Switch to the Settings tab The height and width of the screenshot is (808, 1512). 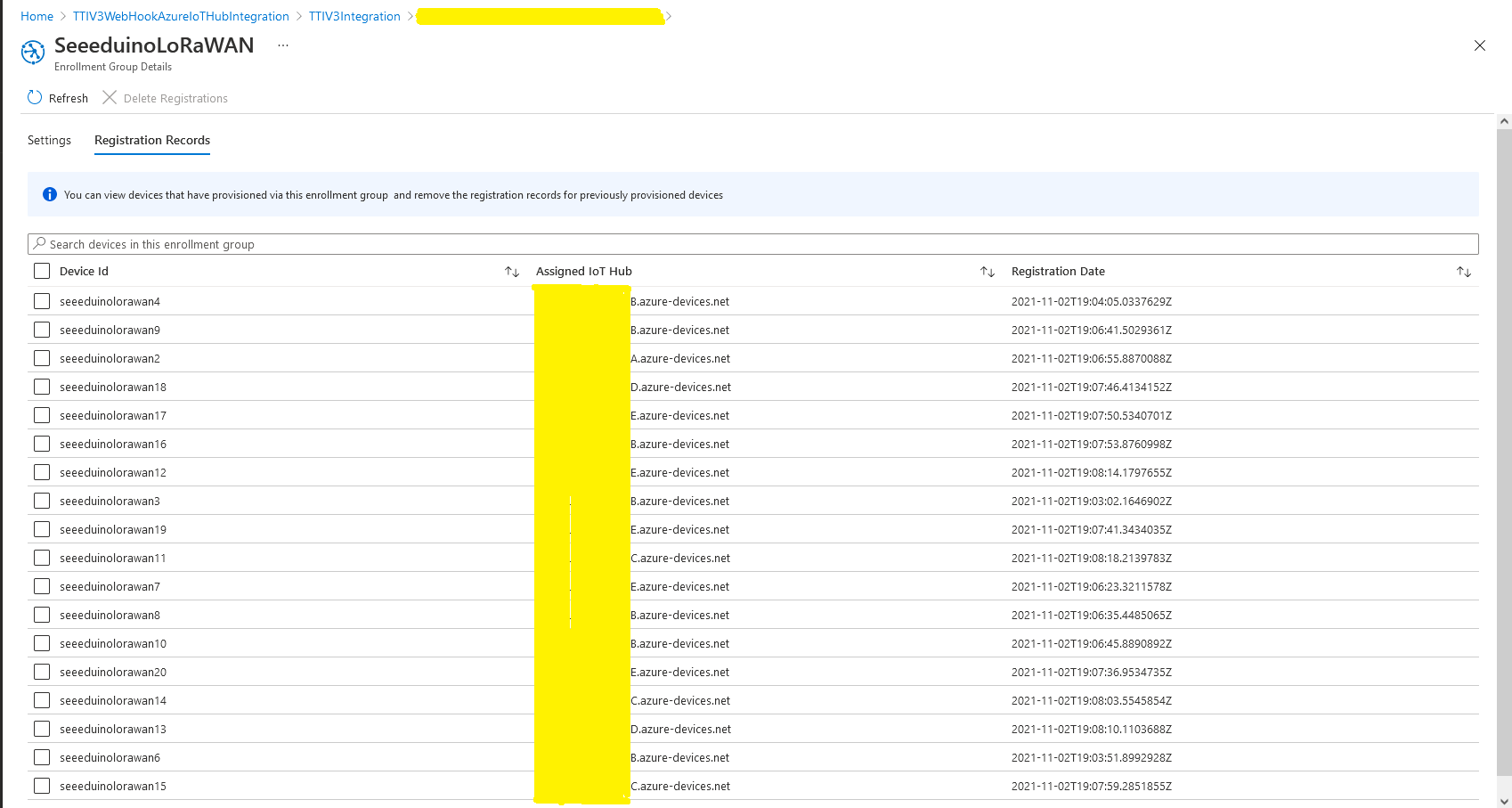(49, 141)
